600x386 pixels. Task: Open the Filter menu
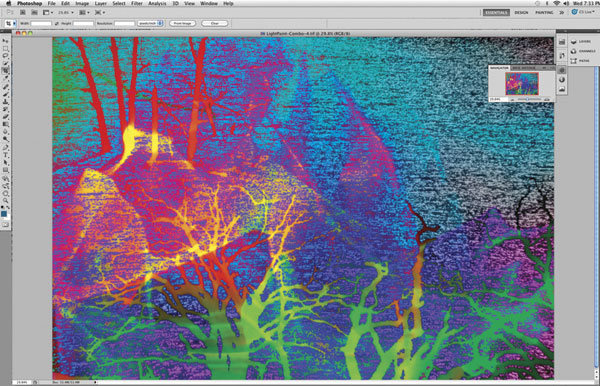tap(137, 3)
